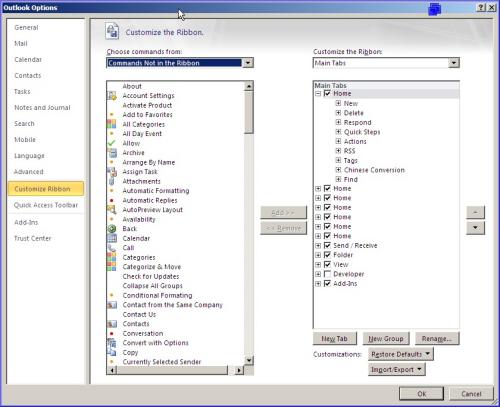Expand the Tags group
Viewport: 500px width, 407px height.
[338, 160]
